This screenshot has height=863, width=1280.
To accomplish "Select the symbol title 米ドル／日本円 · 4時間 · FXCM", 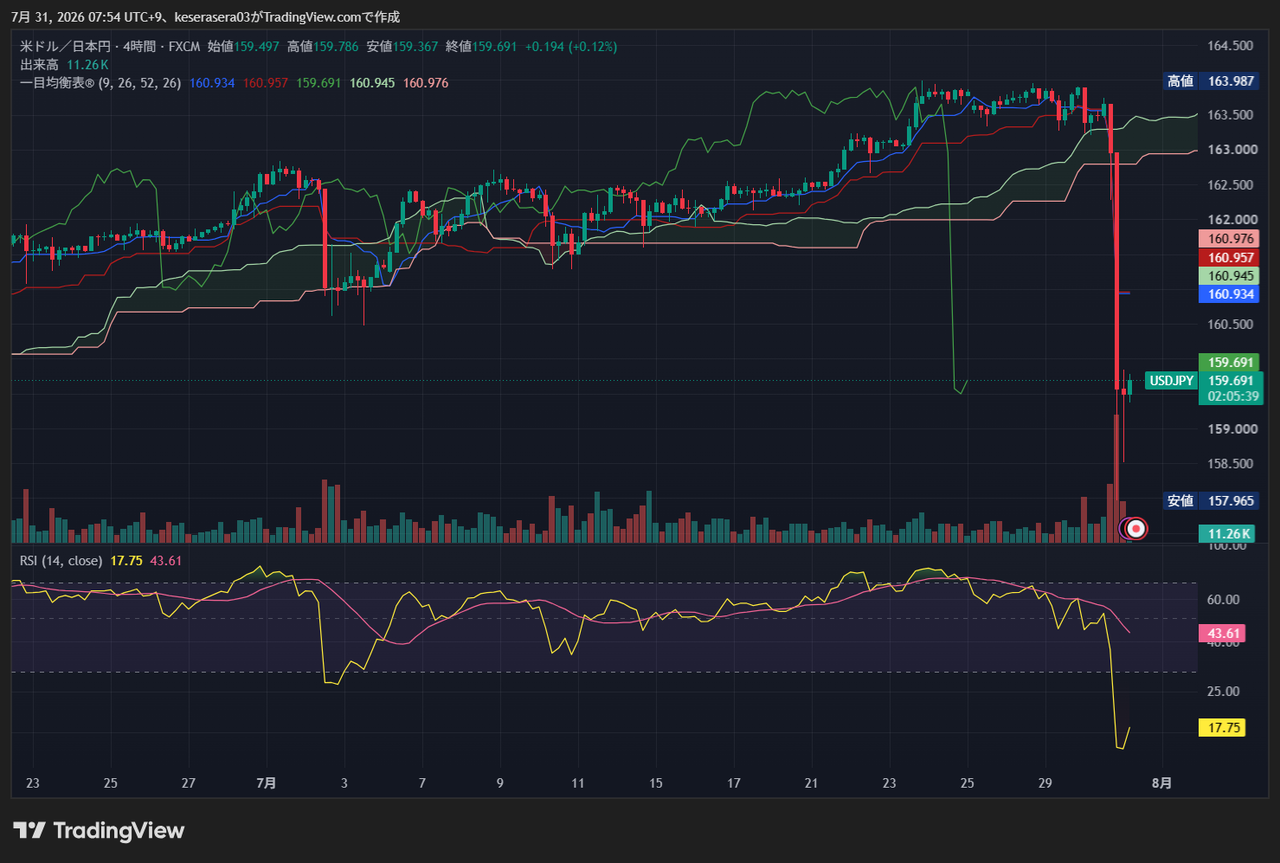I will 108,47.
